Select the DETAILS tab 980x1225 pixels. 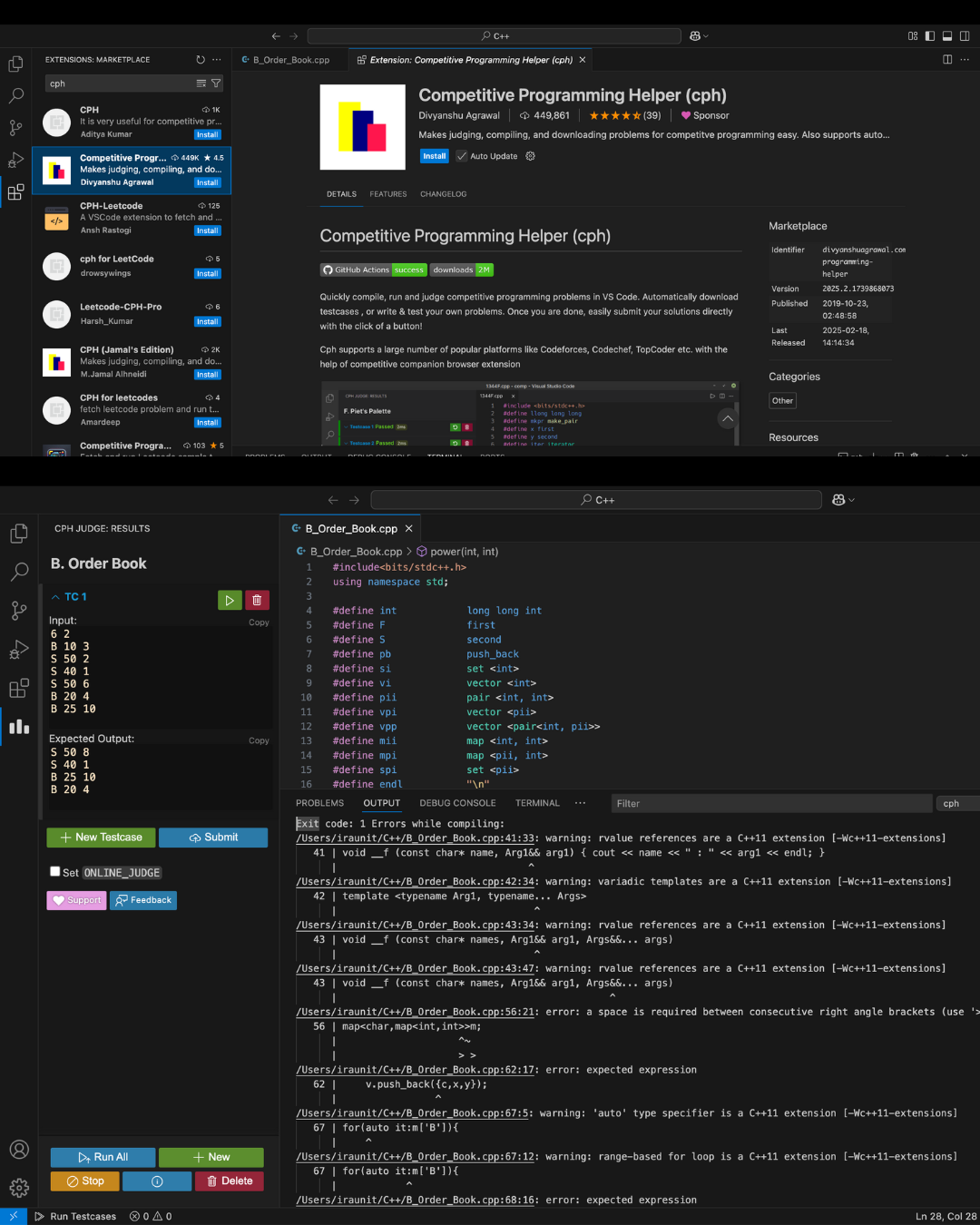coord(341,194)
